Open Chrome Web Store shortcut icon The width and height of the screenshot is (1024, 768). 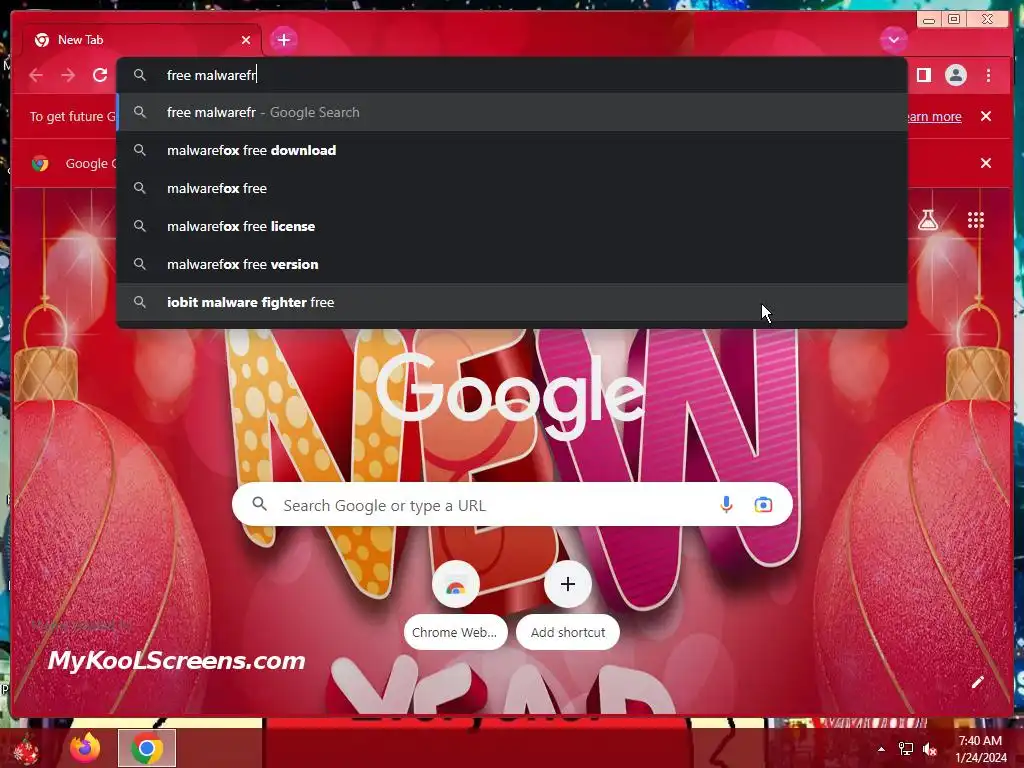(456, 584)
